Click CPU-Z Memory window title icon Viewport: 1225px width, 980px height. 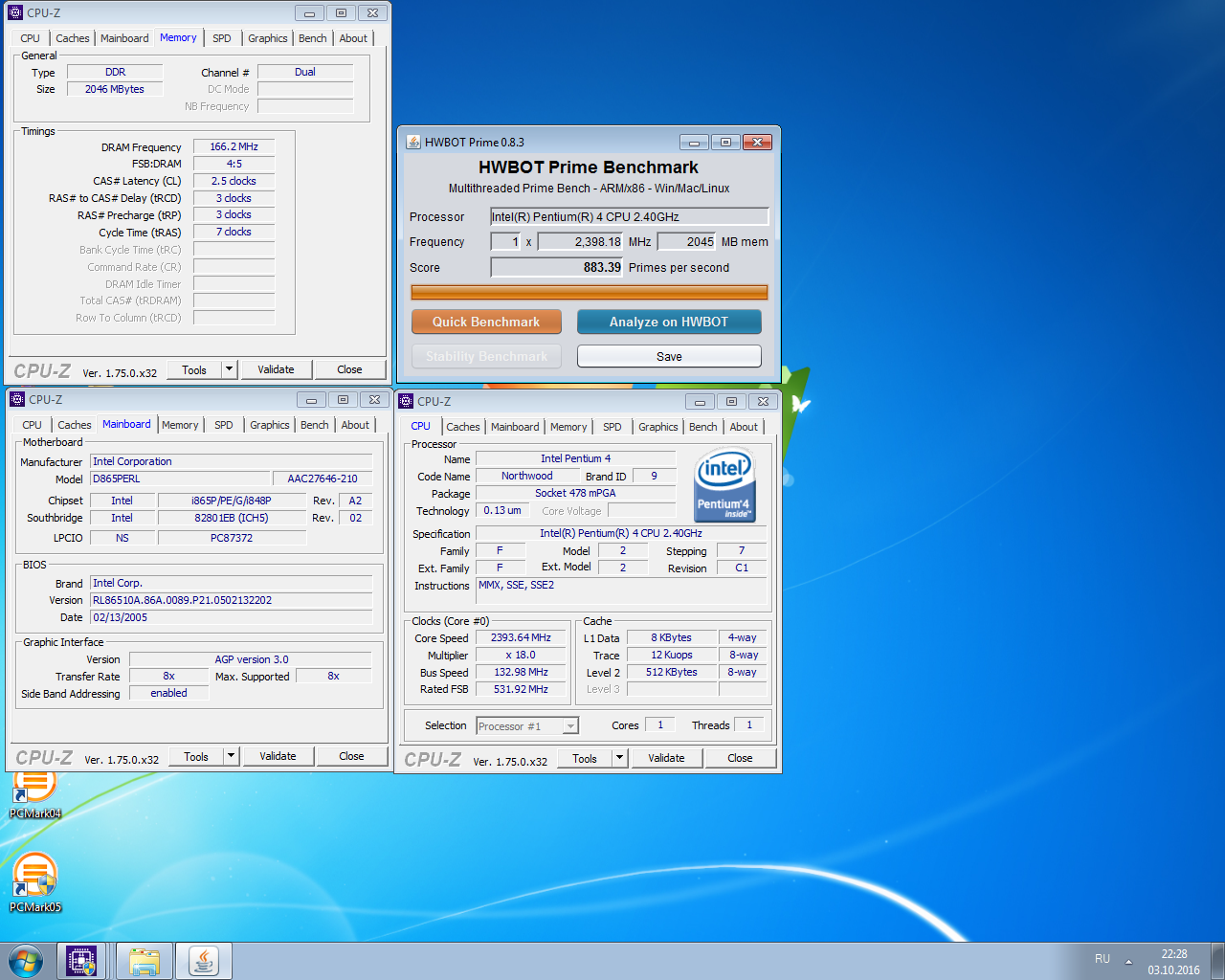[x=15, y=12]
